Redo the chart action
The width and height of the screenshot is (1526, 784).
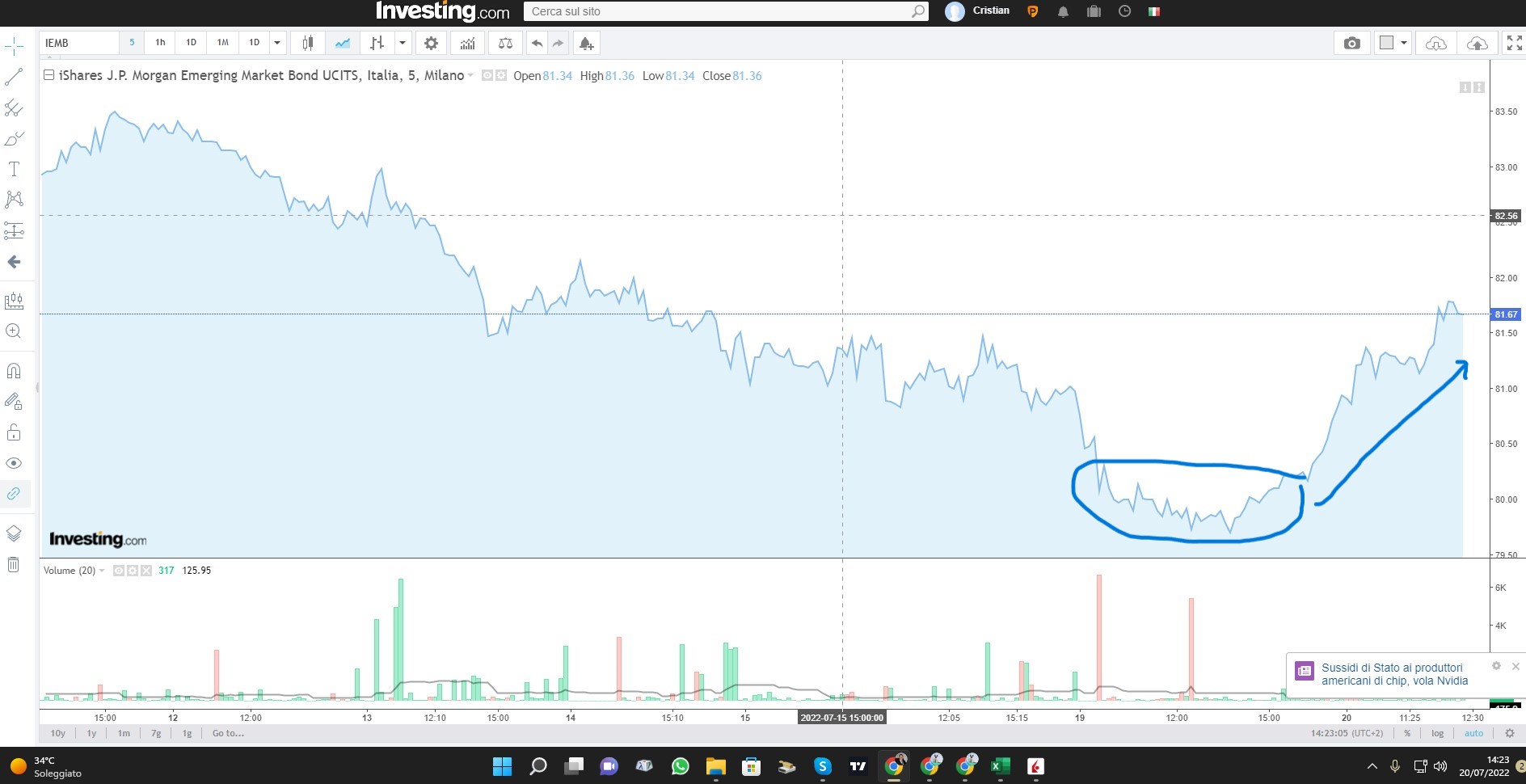tap(558, 43)
